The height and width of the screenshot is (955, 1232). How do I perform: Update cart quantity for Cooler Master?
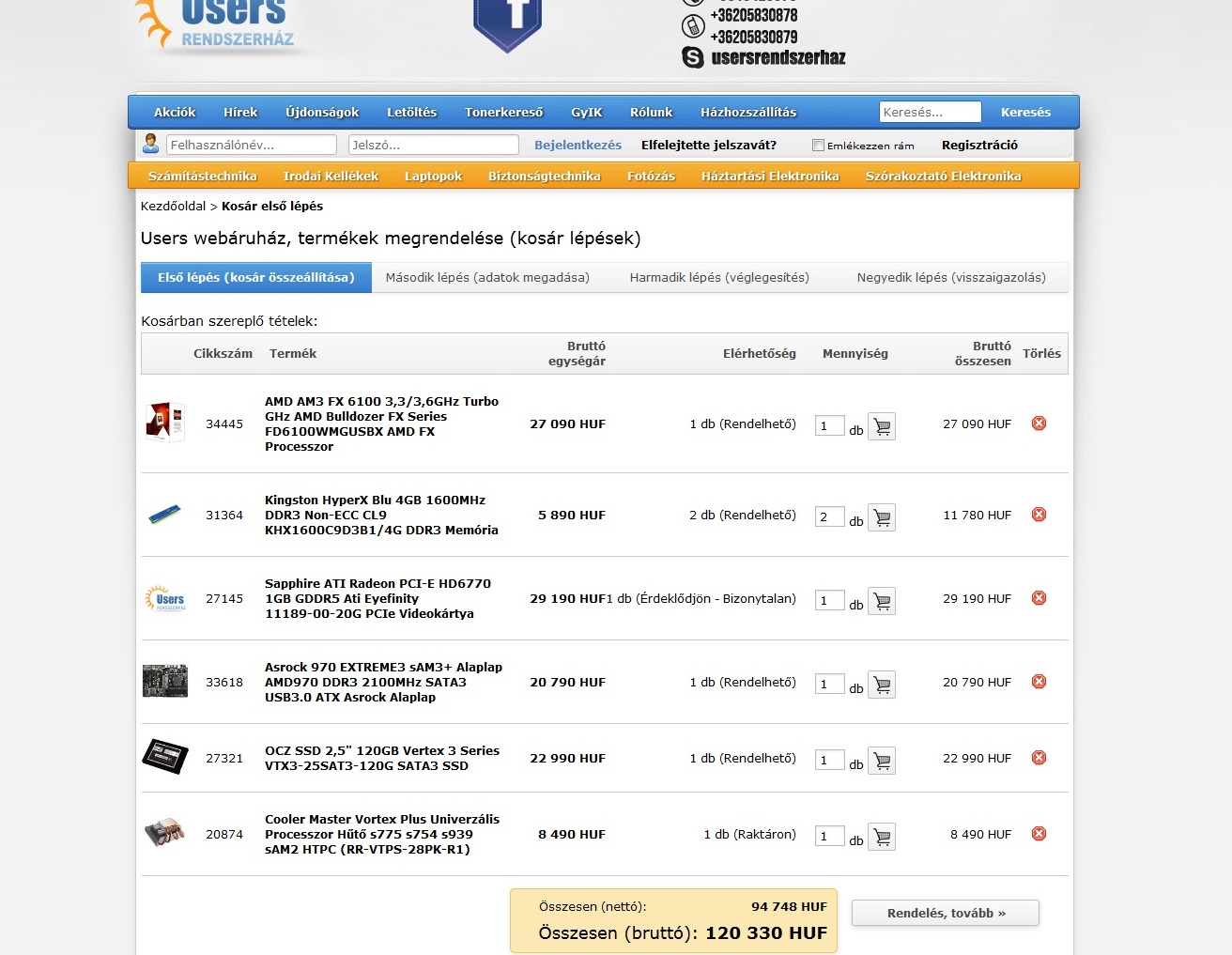(x=882, y=838)
